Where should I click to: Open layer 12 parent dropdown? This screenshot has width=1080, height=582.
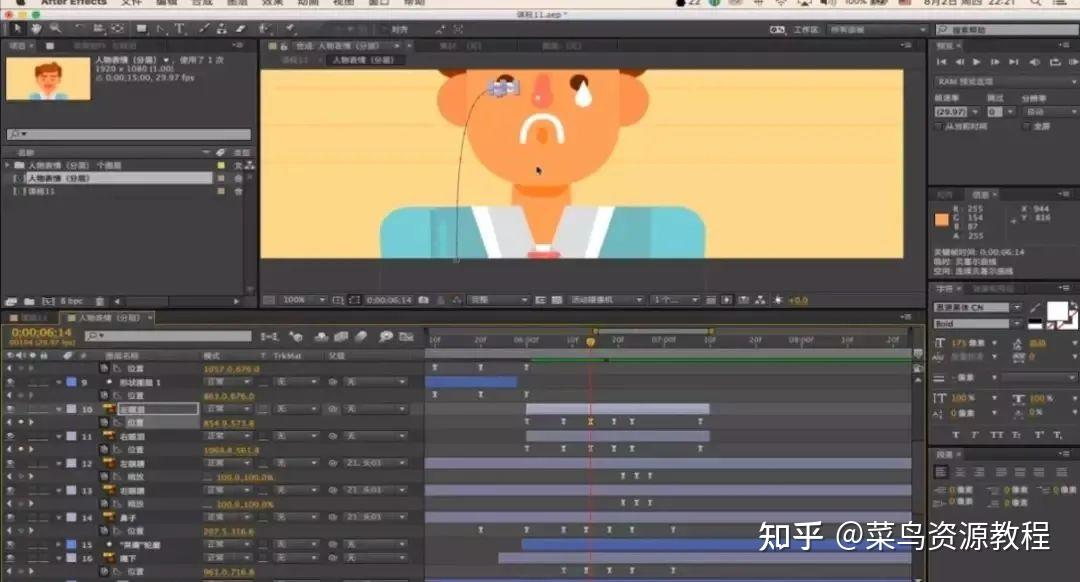click(x=375, y=463)
